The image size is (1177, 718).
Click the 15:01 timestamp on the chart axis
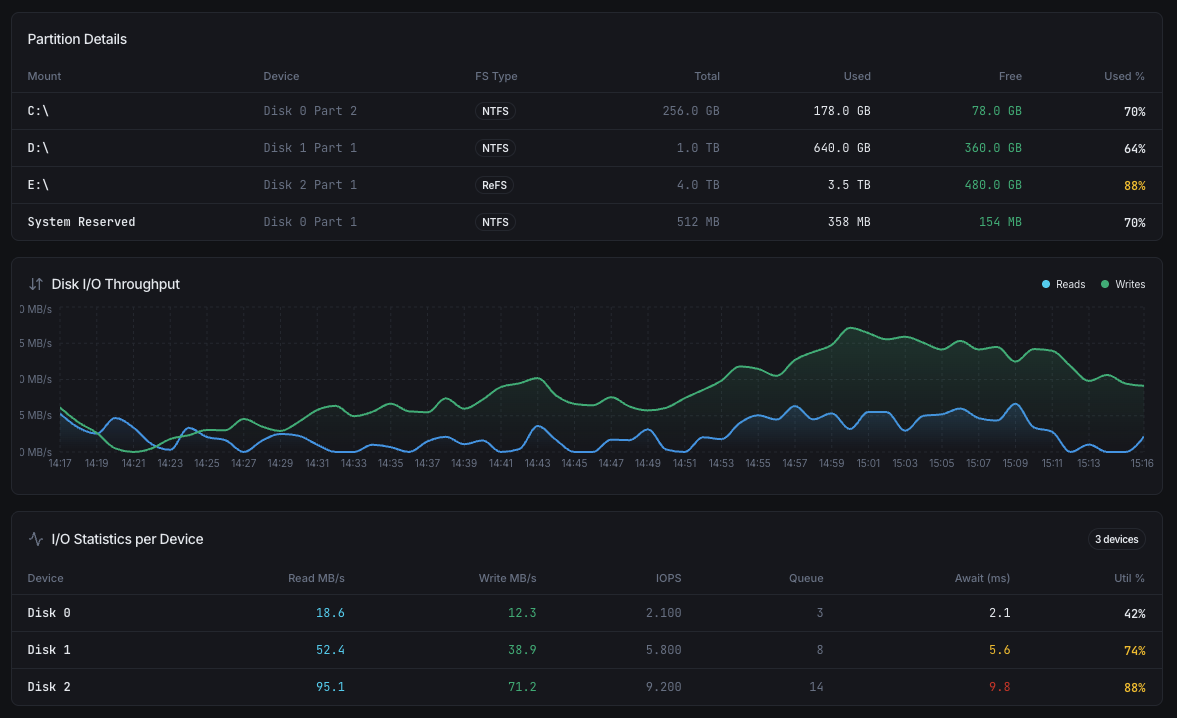867,463
